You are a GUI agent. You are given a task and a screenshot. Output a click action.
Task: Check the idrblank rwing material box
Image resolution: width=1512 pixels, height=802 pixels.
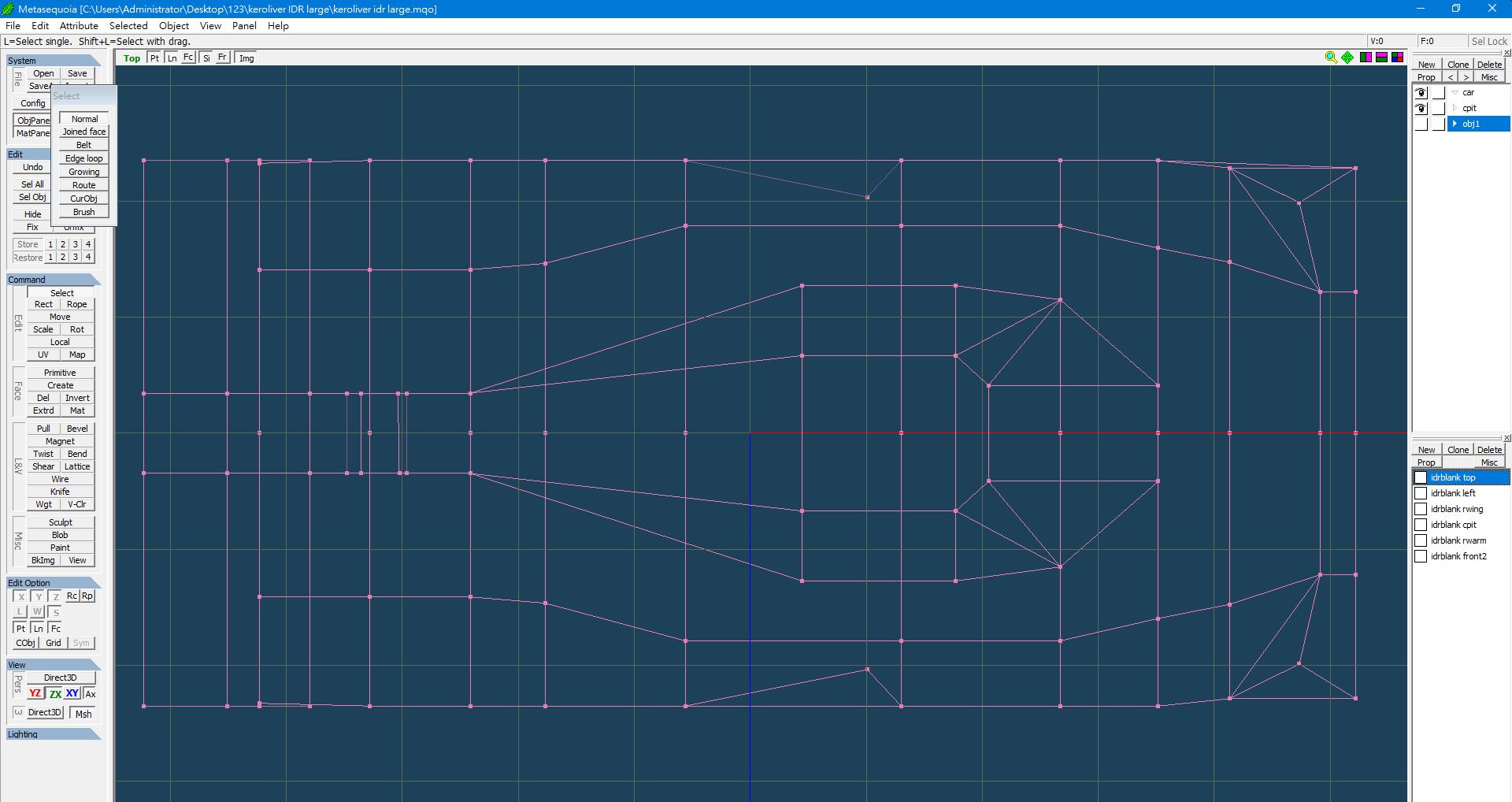point(1421,509)
